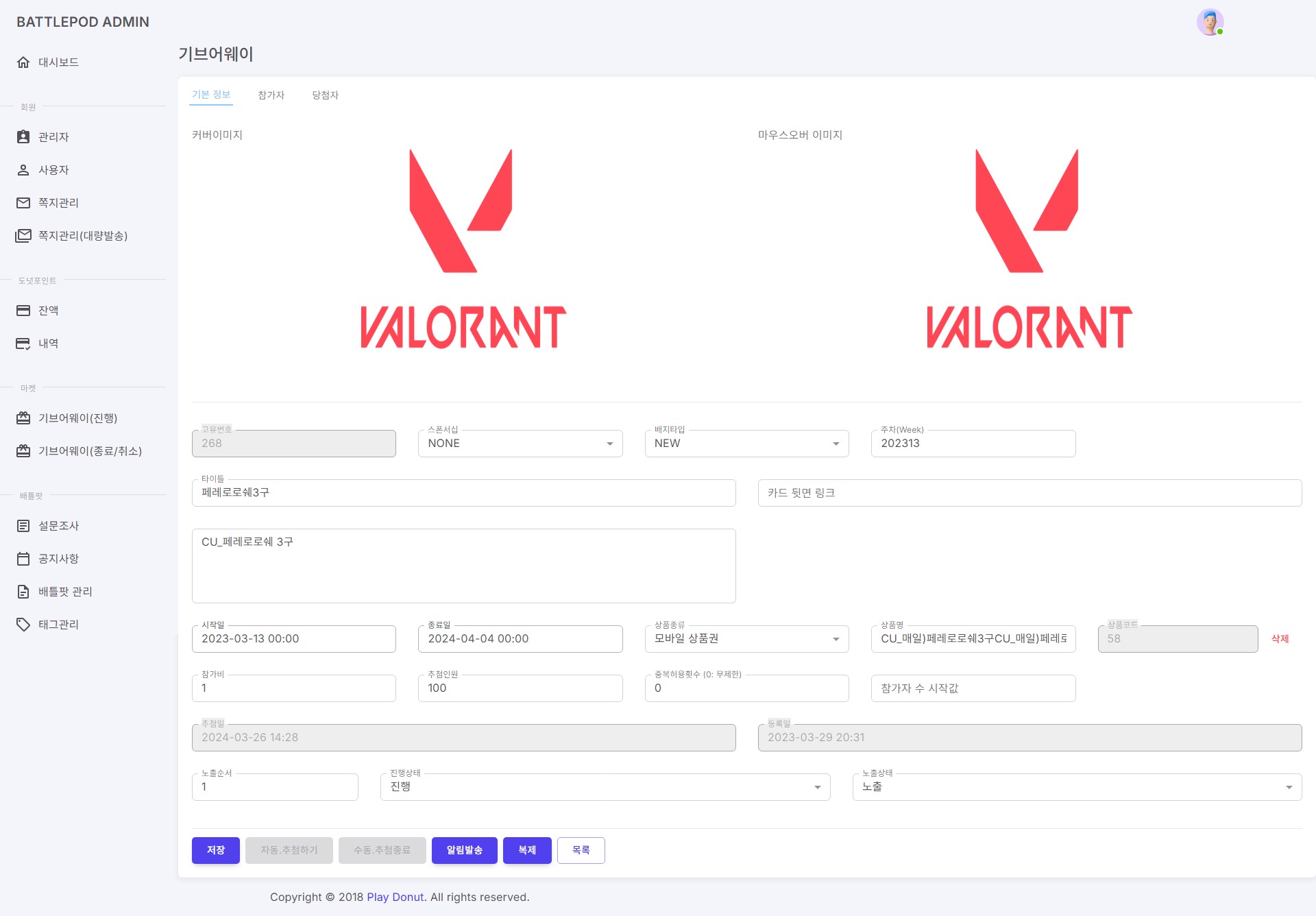Screen dimensions: 1316x916
Task: Click the 알림발송 button
Action: (x=464, y=850)
